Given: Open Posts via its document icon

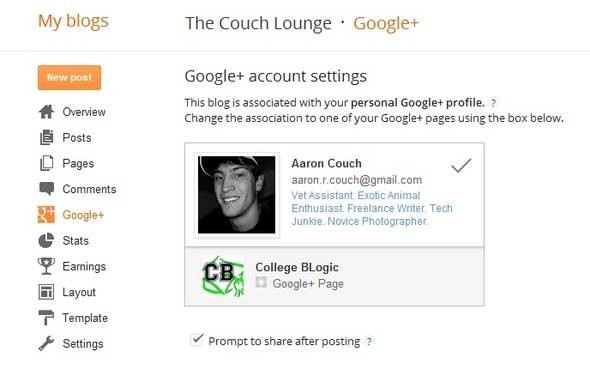Looking at the screenshot, I should (x=46, y=137).
